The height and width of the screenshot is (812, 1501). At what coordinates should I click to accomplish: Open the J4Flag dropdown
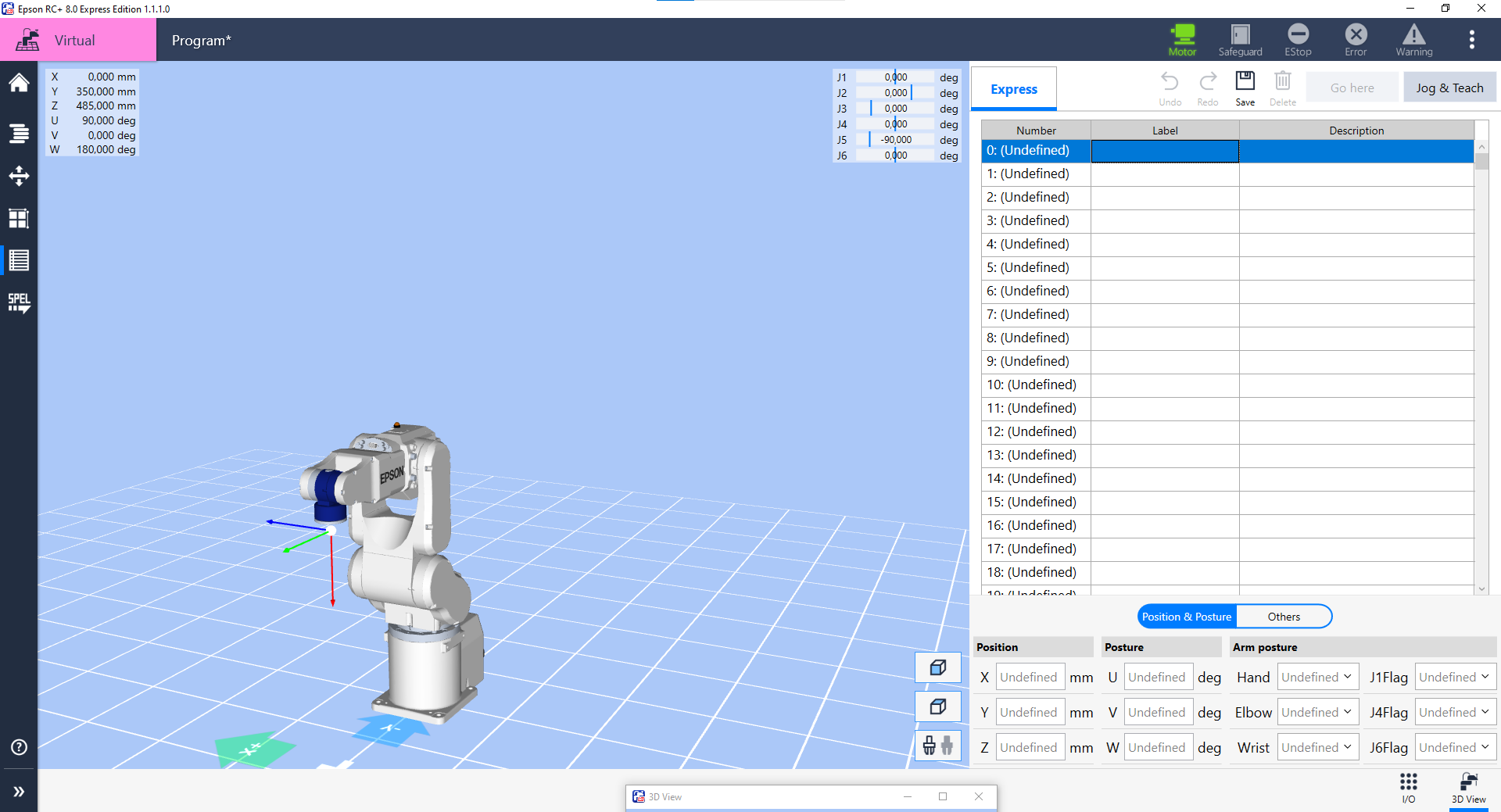pyautogui.click(x=1456, y=713)
